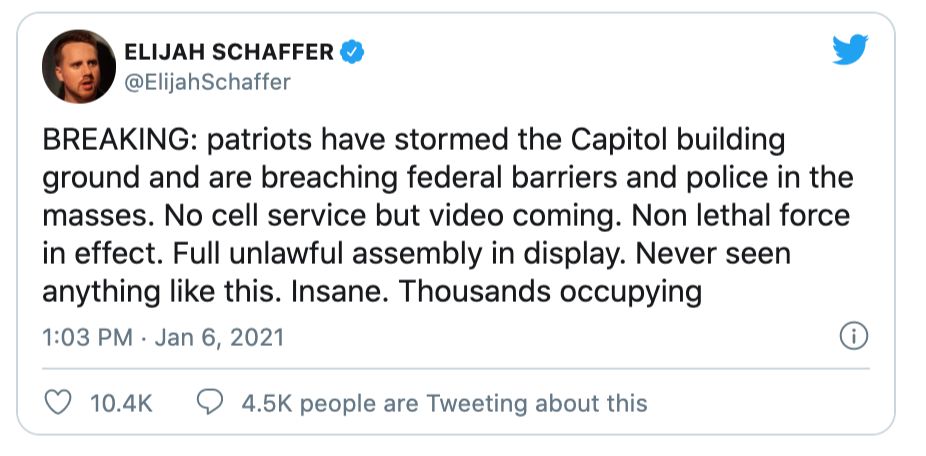Screen dimensions: 926x456
Task: Open "4.5K people are Tweeting about this"
Action: 444,403
